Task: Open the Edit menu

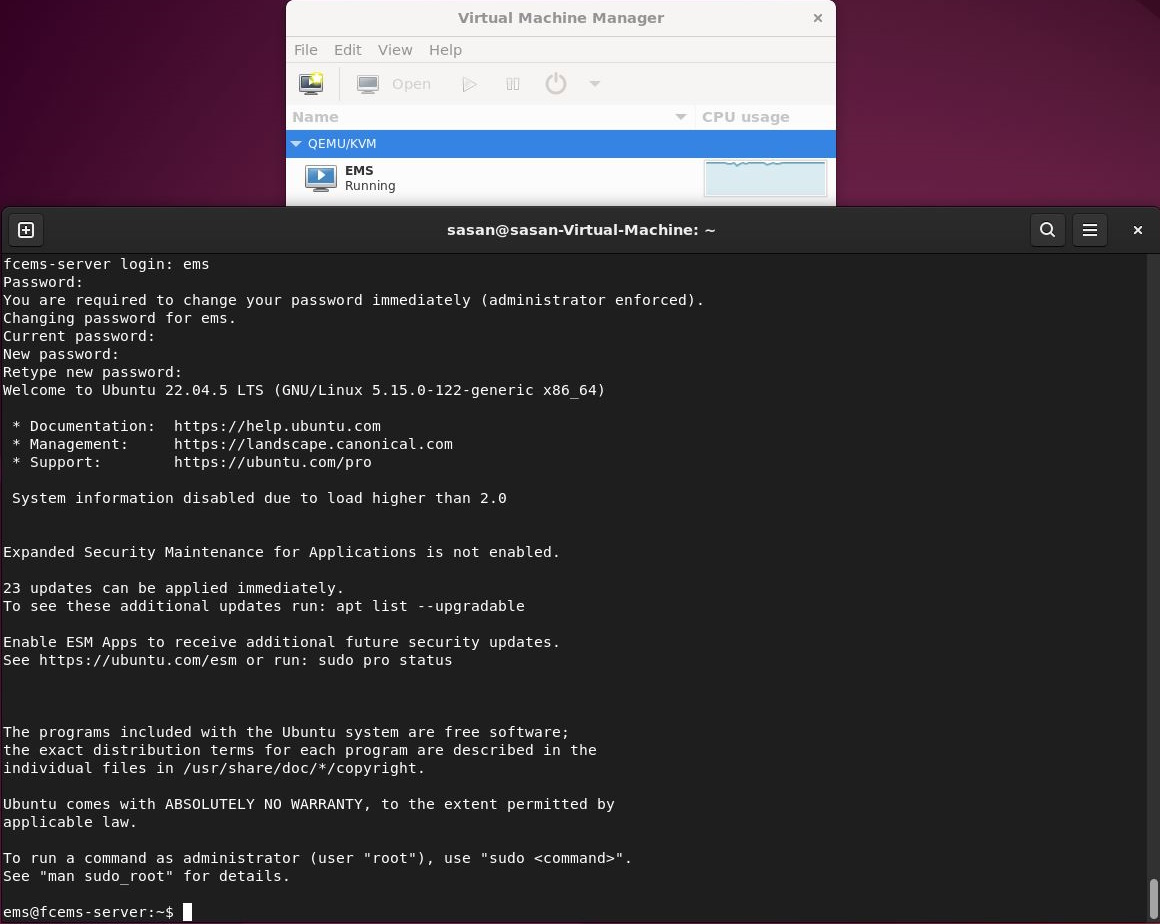Action: 347,49
